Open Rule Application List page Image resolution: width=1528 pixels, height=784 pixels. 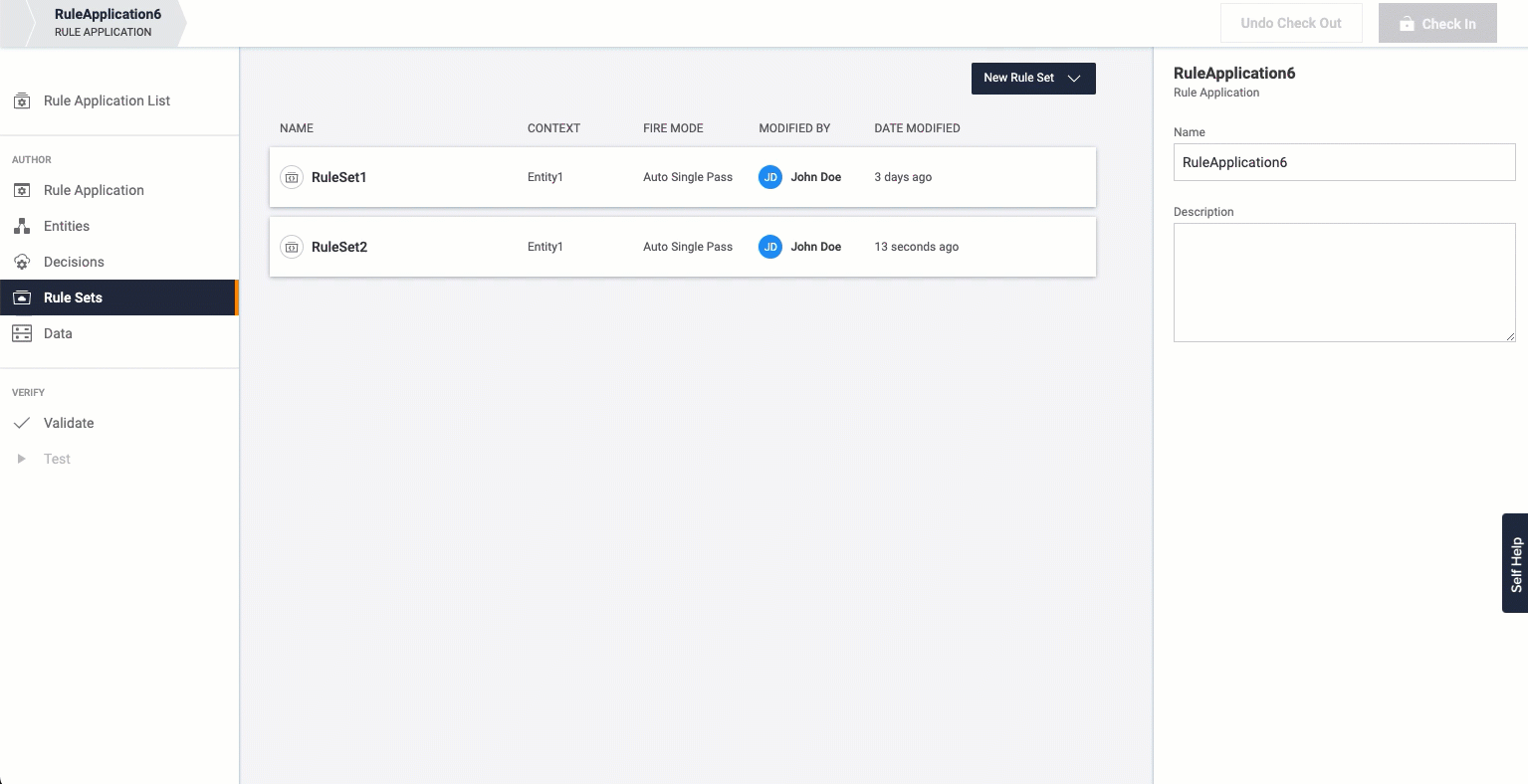pyautogui.click(x=107, y=100)
